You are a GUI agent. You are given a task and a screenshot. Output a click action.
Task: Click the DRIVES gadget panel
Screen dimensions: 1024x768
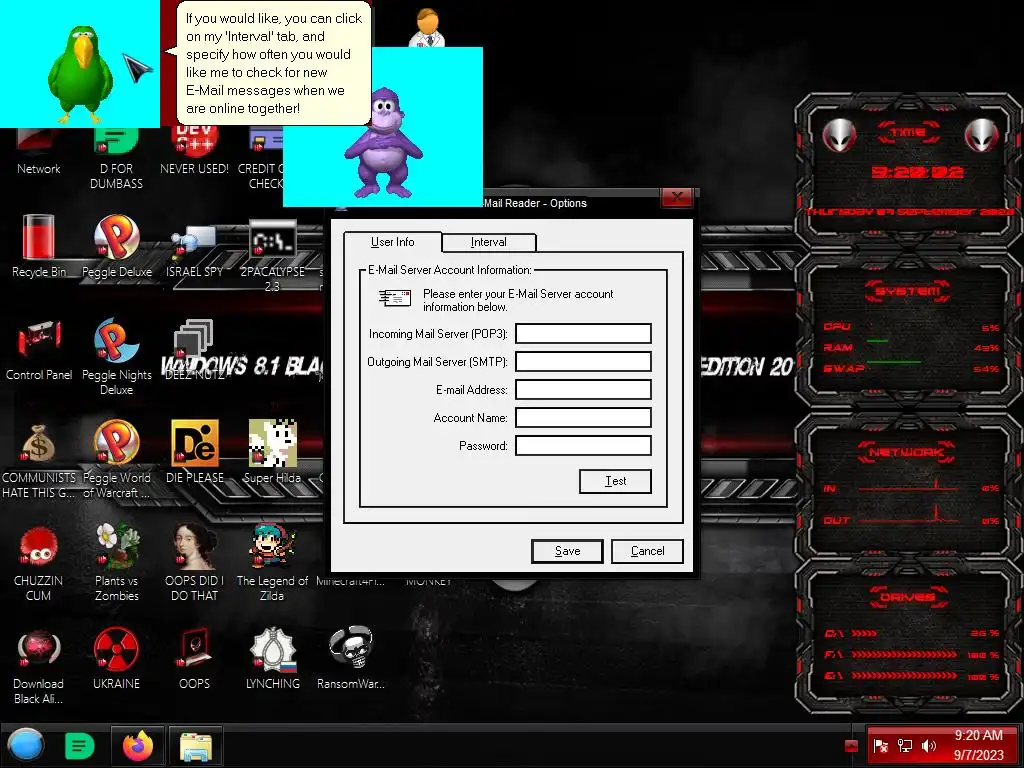pyautogui.click(x=908, y=637)
